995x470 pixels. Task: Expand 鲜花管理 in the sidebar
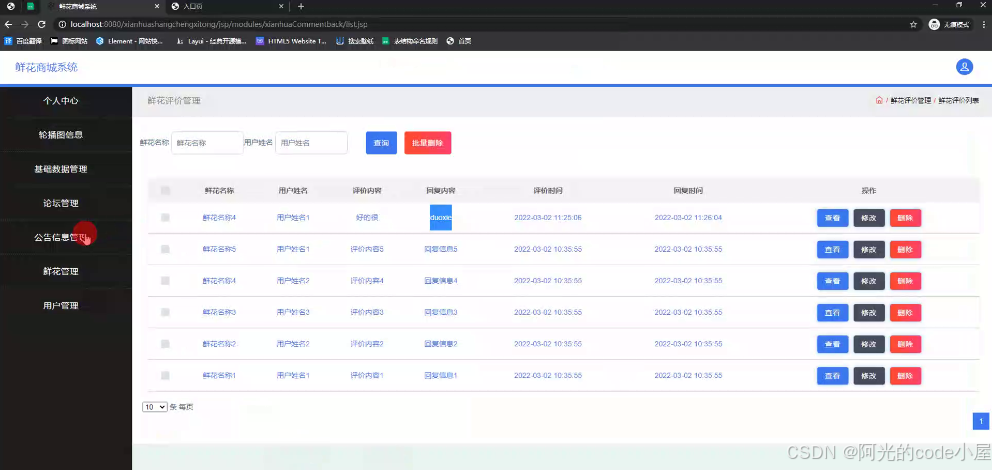pyautogui.click(x=61, y=271)
